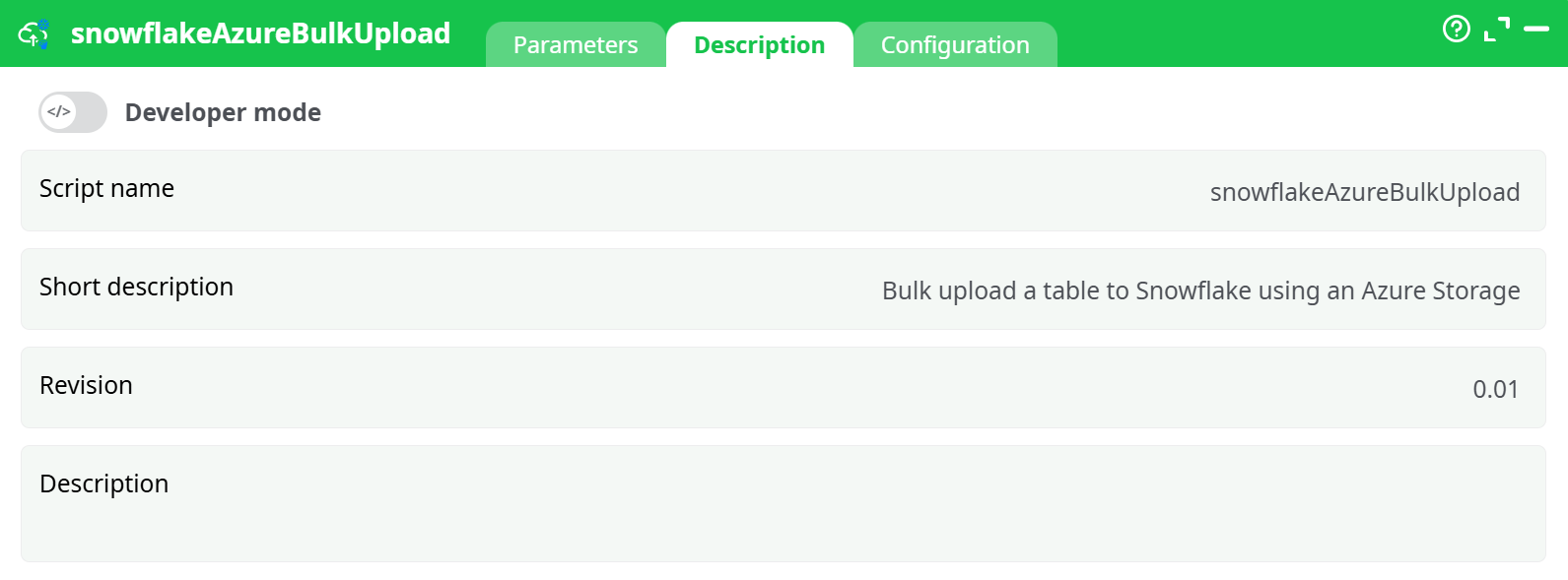Open the Configuration tab
The width and height of the screenshot is (1568, 580).
pyautogui.click(x=955, y=44)
